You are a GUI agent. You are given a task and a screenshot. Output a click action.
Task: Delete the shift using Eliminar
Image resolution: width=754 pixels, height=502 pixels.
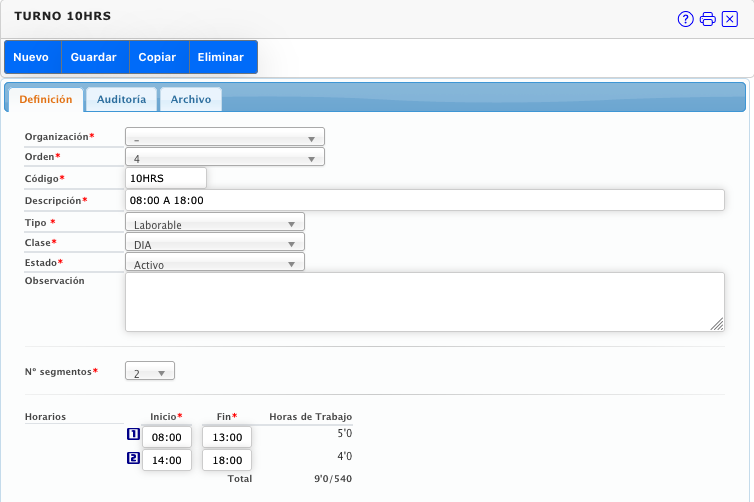[221, 57]
